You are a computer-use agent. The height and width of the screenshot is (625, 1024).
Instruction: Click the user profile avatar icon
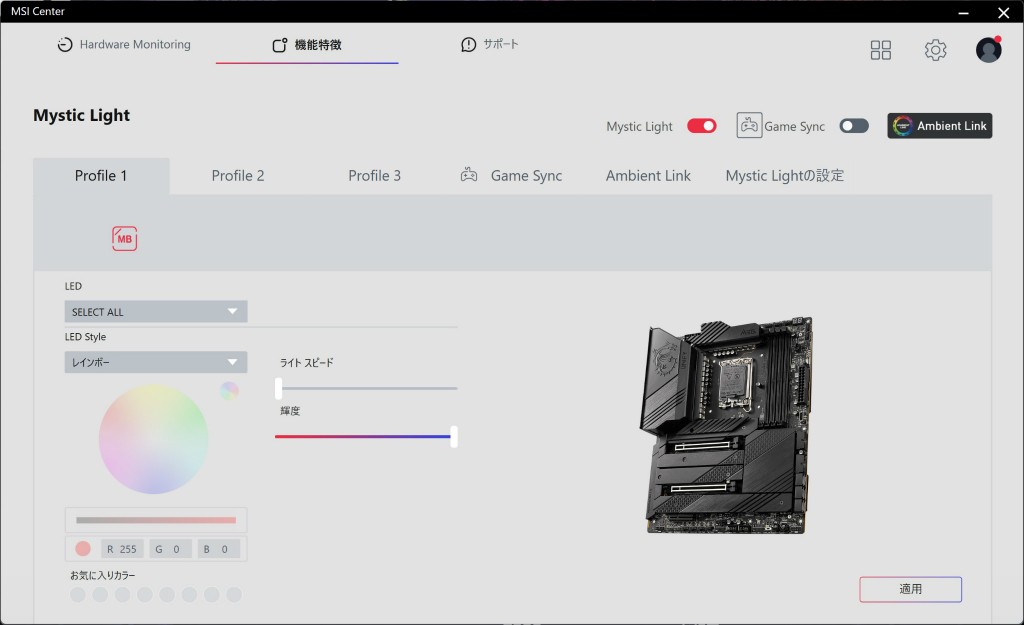[x=988, y=50]
